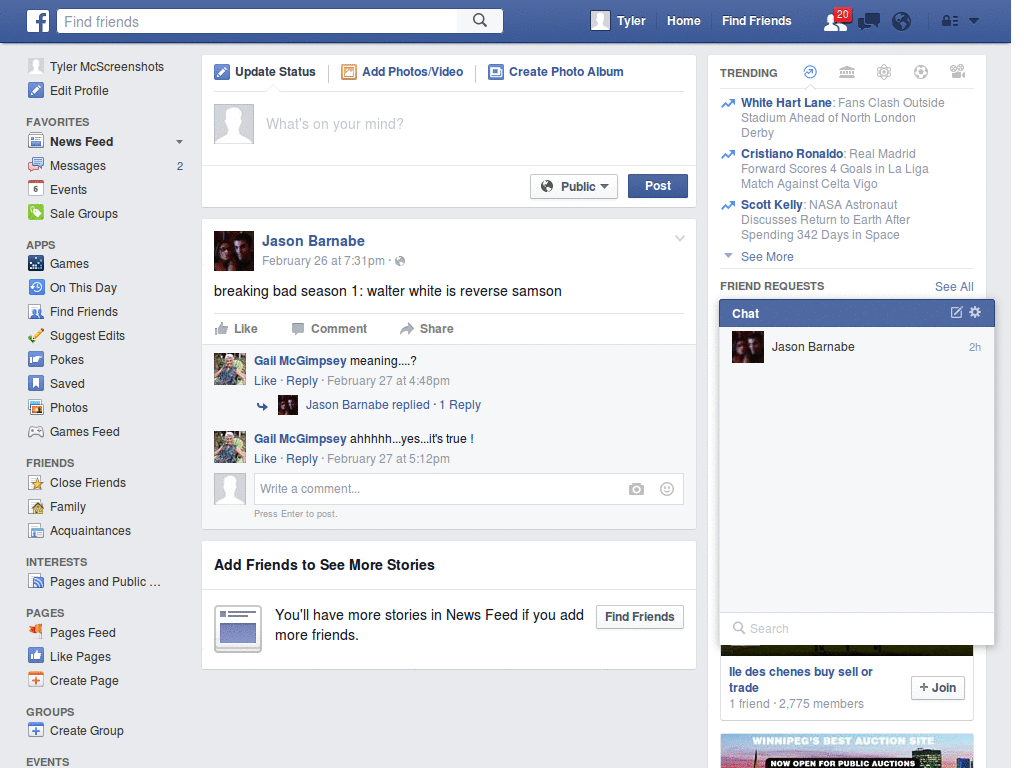Open Games app in sidebar

[58, 264]
